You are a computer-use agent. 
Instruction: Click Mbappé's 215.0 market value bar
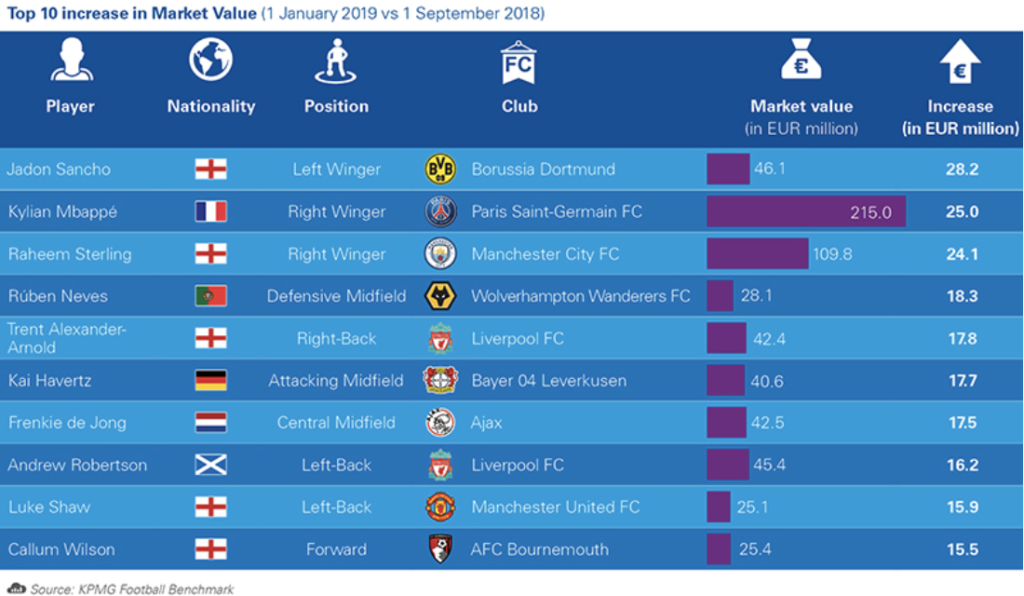pos(806,212)
